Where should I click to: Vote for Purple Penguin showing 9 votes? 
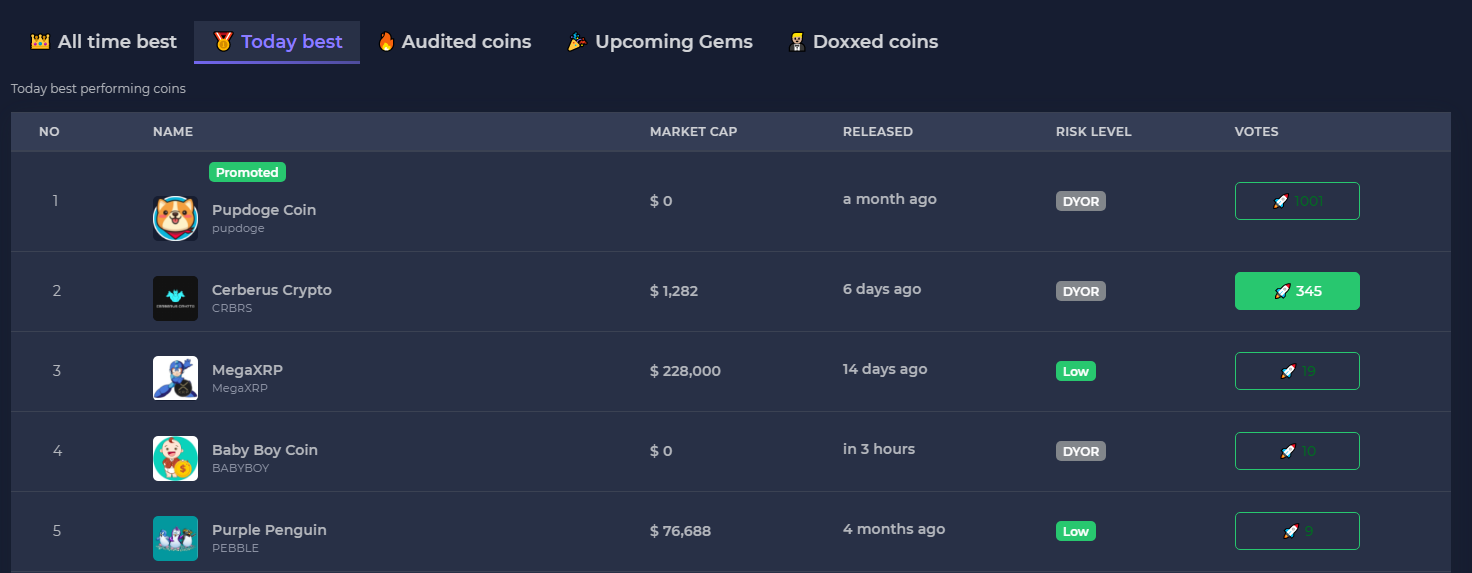pyautogui.click(x=1297, y=531)
